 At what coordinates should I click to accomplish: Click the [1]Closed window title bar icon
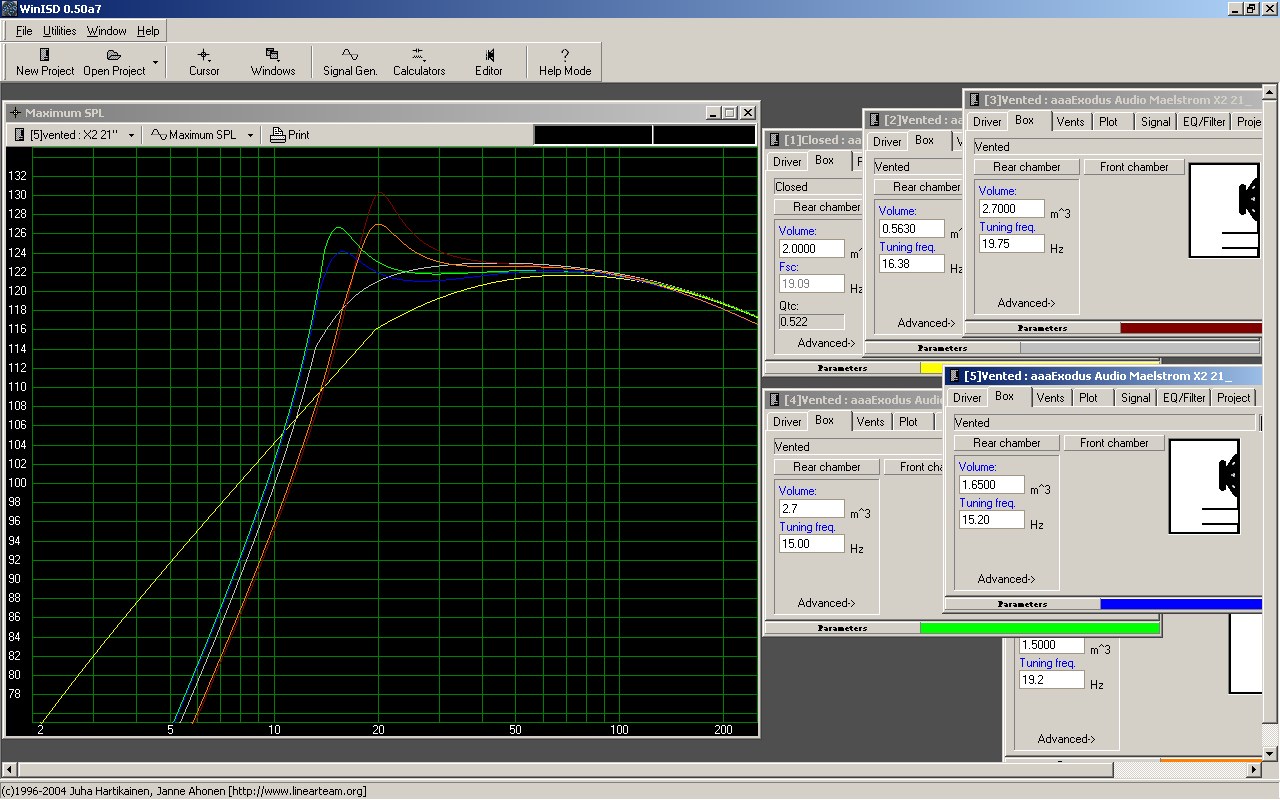click(x=774, y=140)
